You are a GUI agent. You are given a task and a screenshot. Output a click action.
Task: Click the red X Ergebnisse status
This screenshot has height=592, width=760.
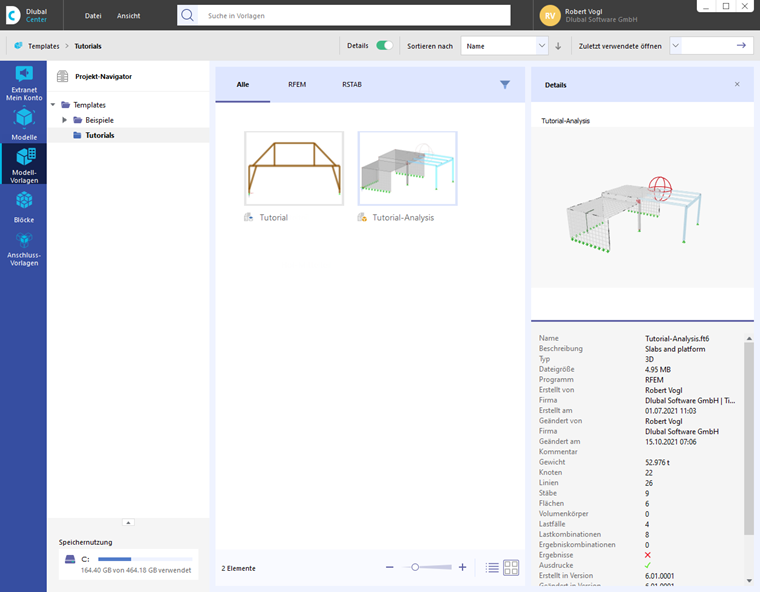click(648, 555)
